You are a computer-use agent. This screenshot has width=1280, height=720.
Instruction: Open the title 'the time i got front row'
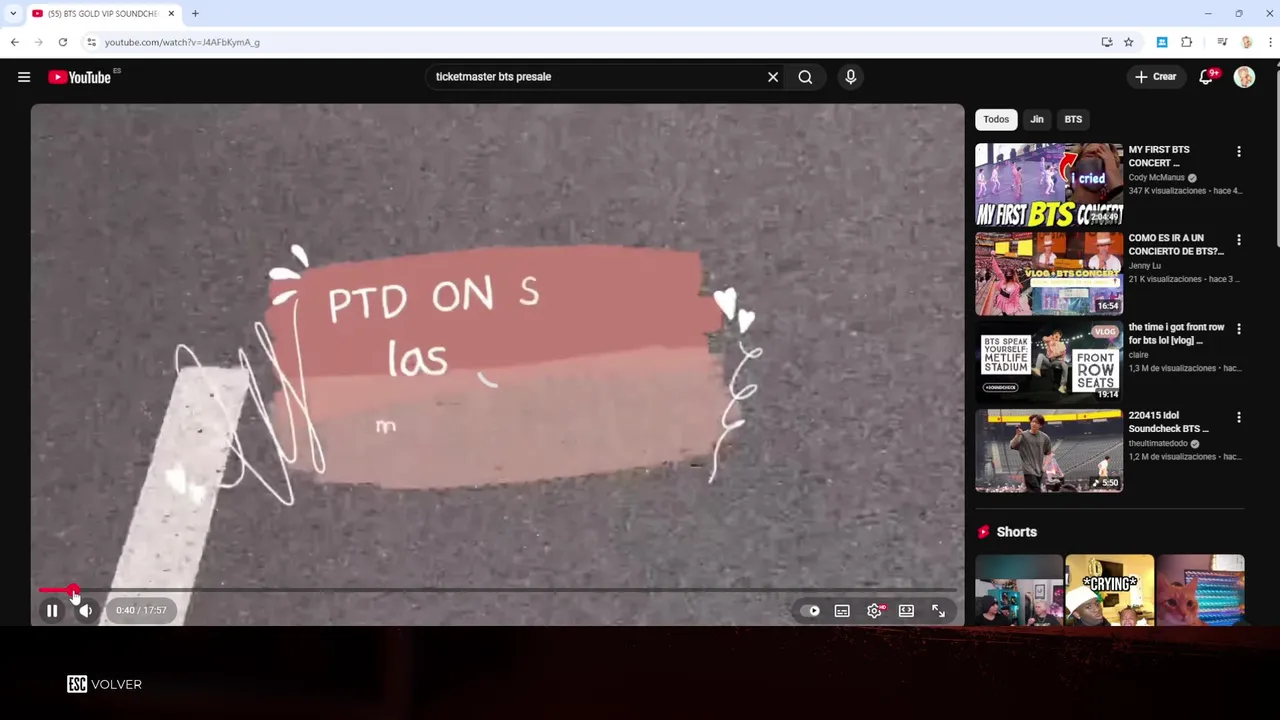pos(1176,333)
